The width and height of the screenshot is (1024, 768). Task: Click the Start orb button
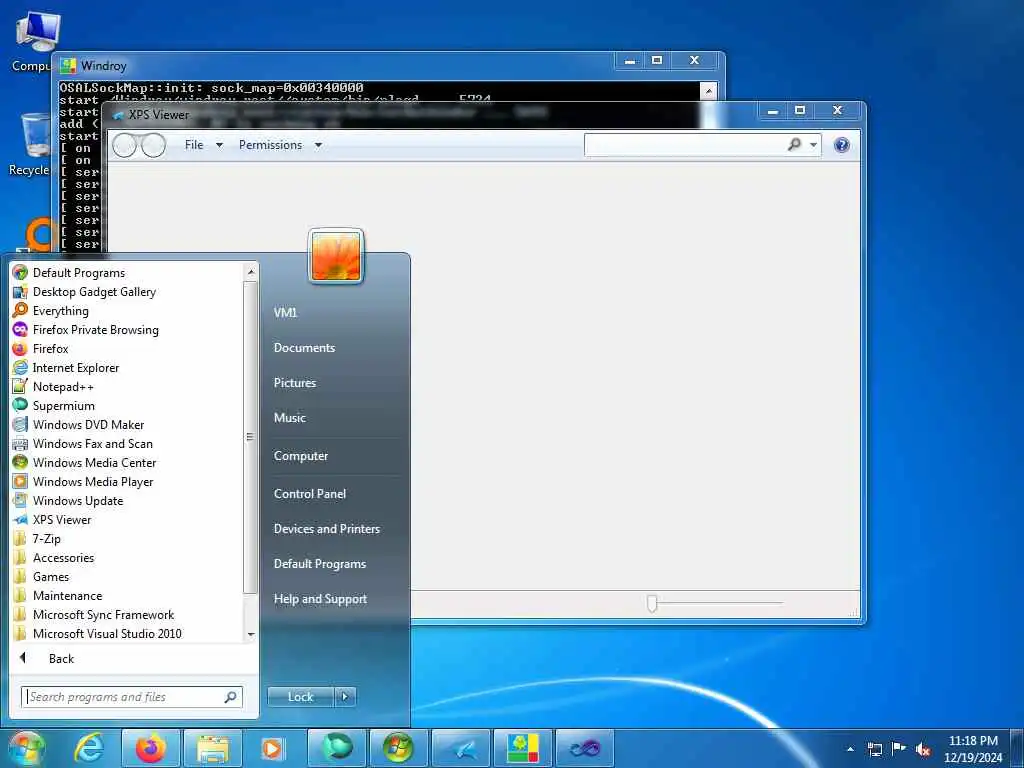[27, 748]
